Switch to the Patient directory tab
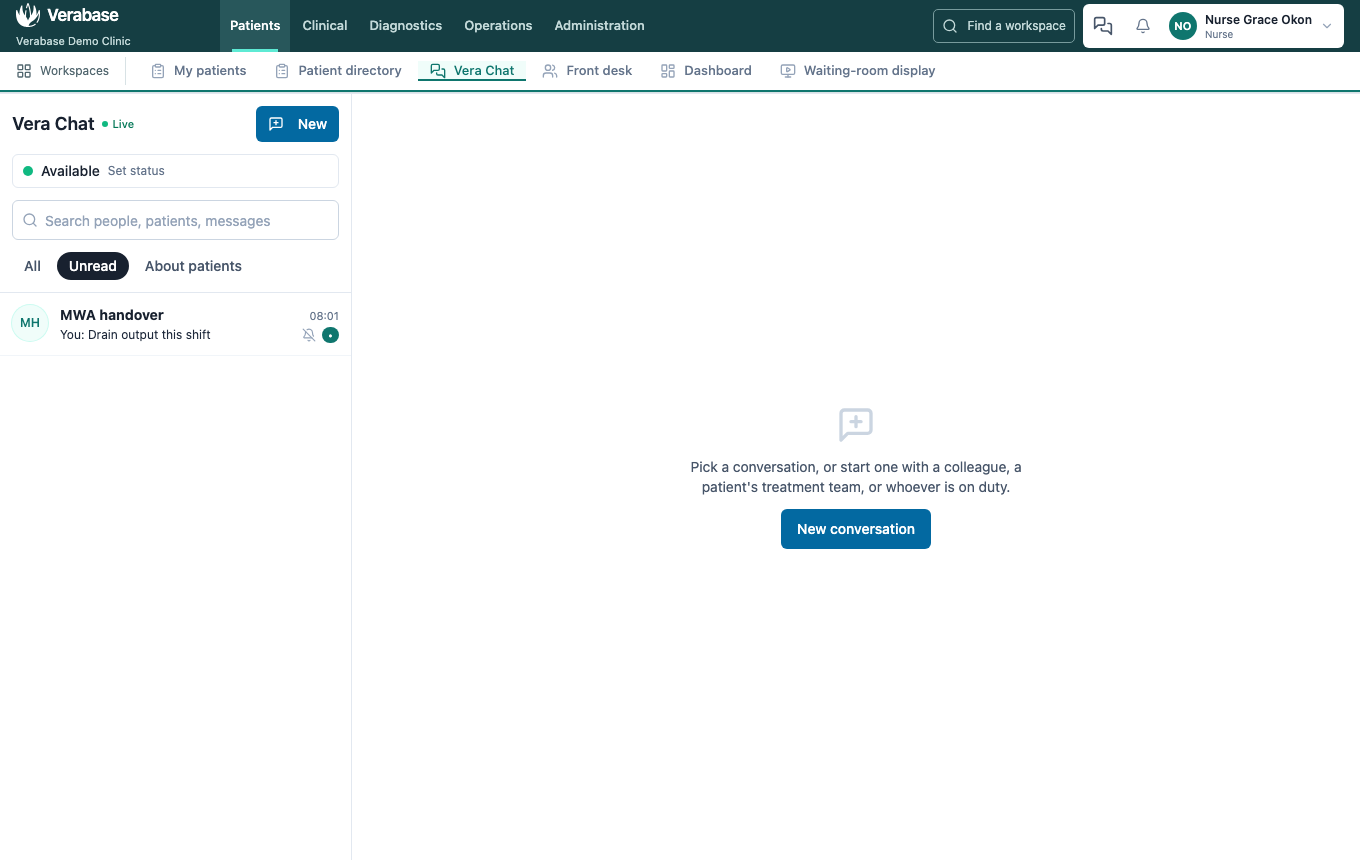 (x=338, y=71)
